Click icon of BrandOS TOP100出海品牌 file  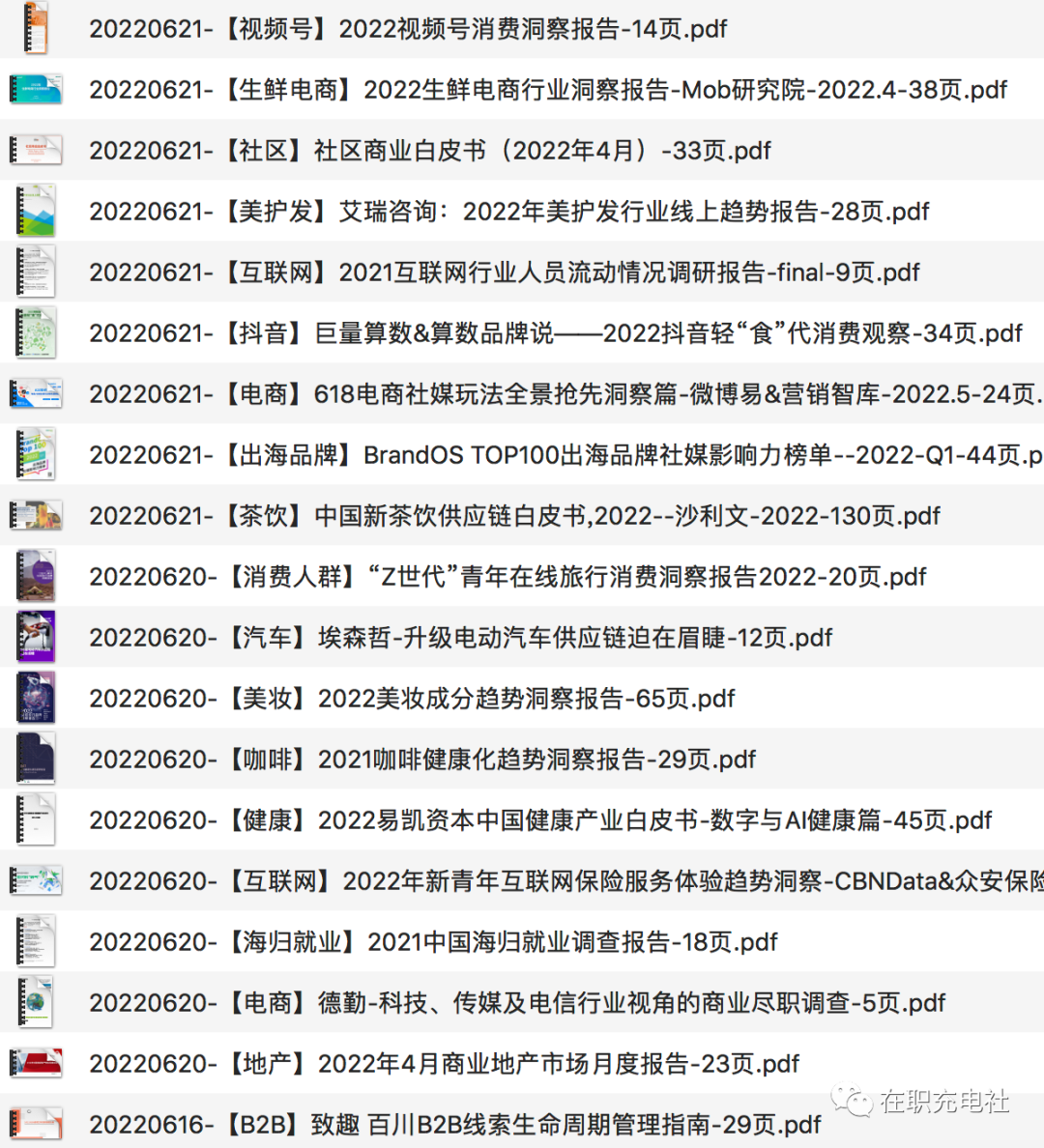click(x=36, y=454)
